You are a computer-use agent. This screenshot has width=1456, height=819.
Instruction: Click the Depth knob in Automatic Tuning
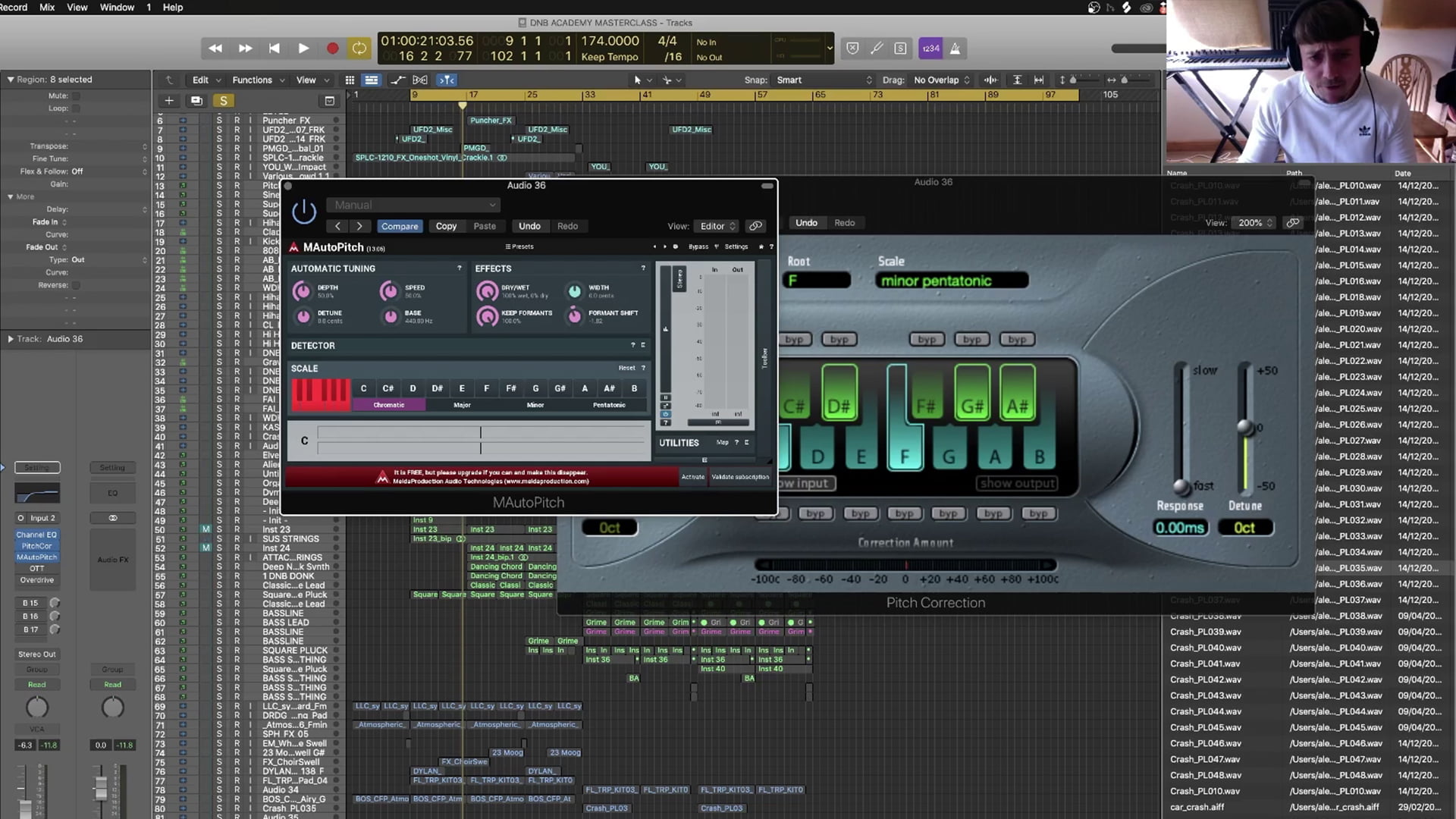click(x=302, y=290)
